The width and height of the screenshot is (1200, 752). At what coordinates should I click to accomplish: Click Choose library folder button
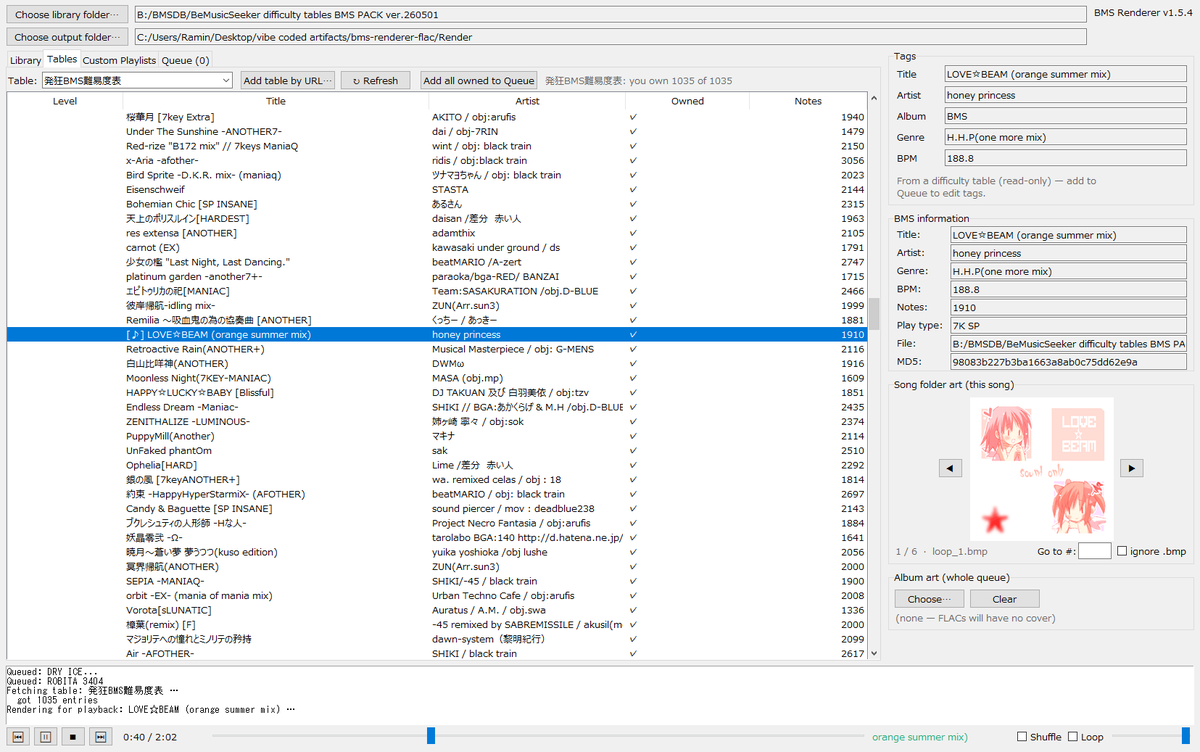pyautogui.click(x=66, y=15)
